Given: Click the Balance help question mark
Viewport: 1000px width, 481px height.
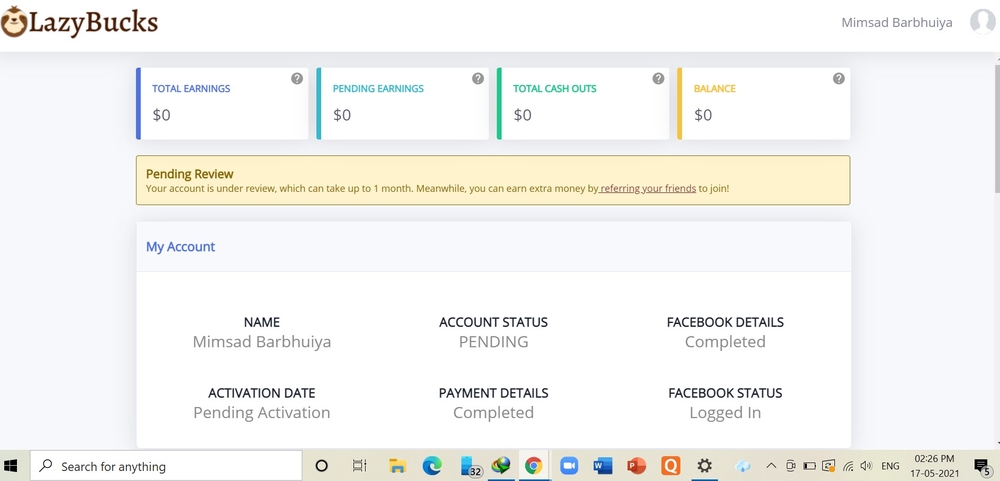Looking at the screenshot, I should (x=839, y=79).
